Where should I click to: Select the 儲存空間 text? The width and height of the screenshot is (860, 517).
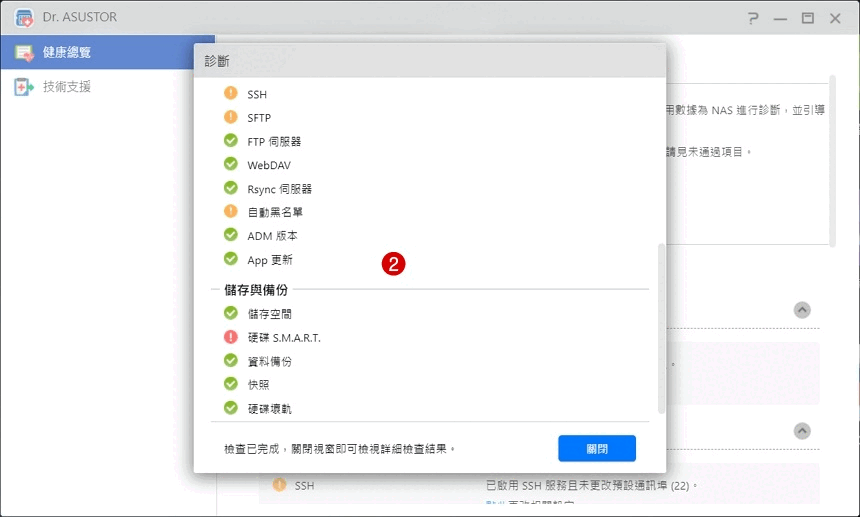pyautogui.click(x=269, y=314)
